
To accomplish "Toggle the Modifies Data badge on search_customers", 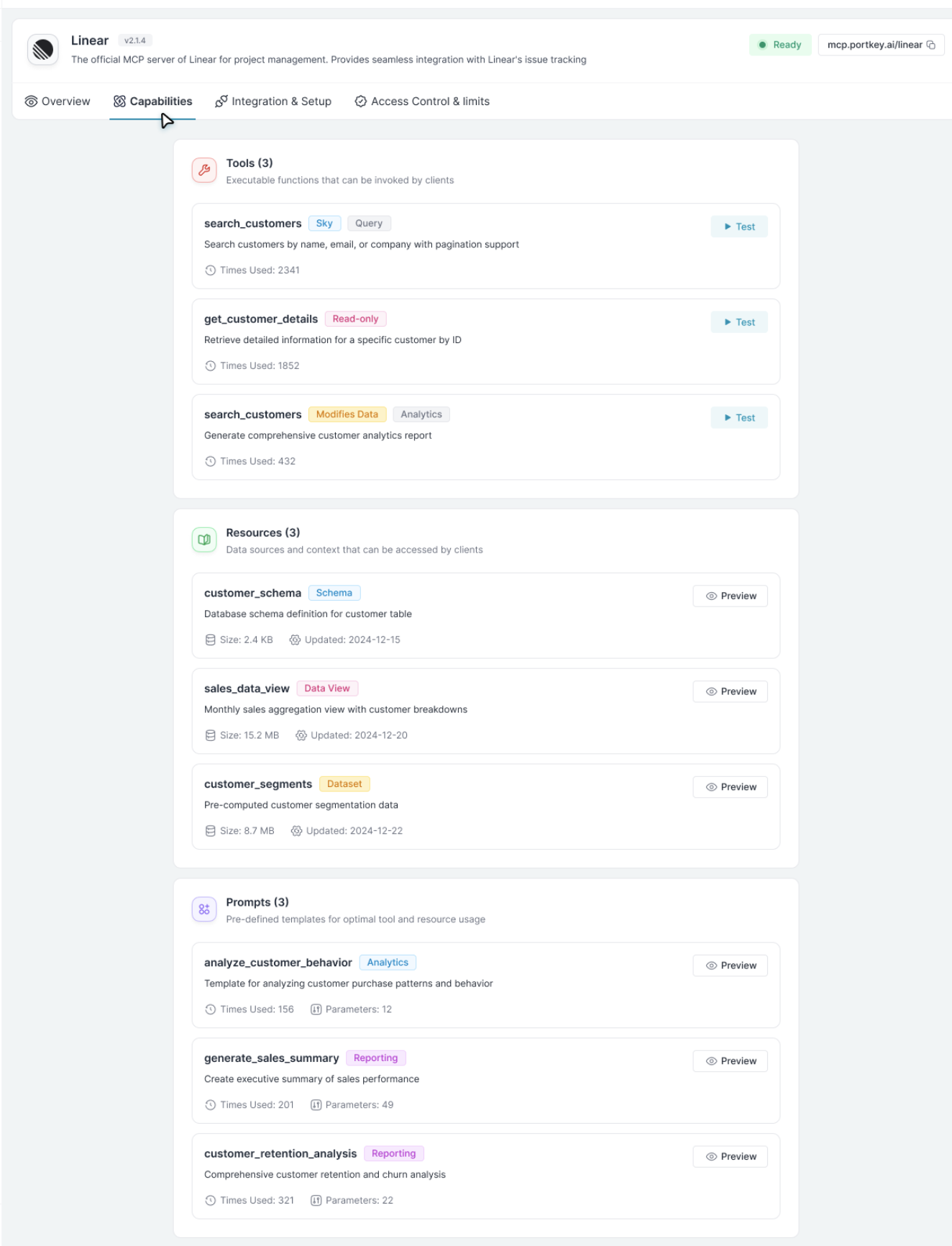I will coord(347,414).
